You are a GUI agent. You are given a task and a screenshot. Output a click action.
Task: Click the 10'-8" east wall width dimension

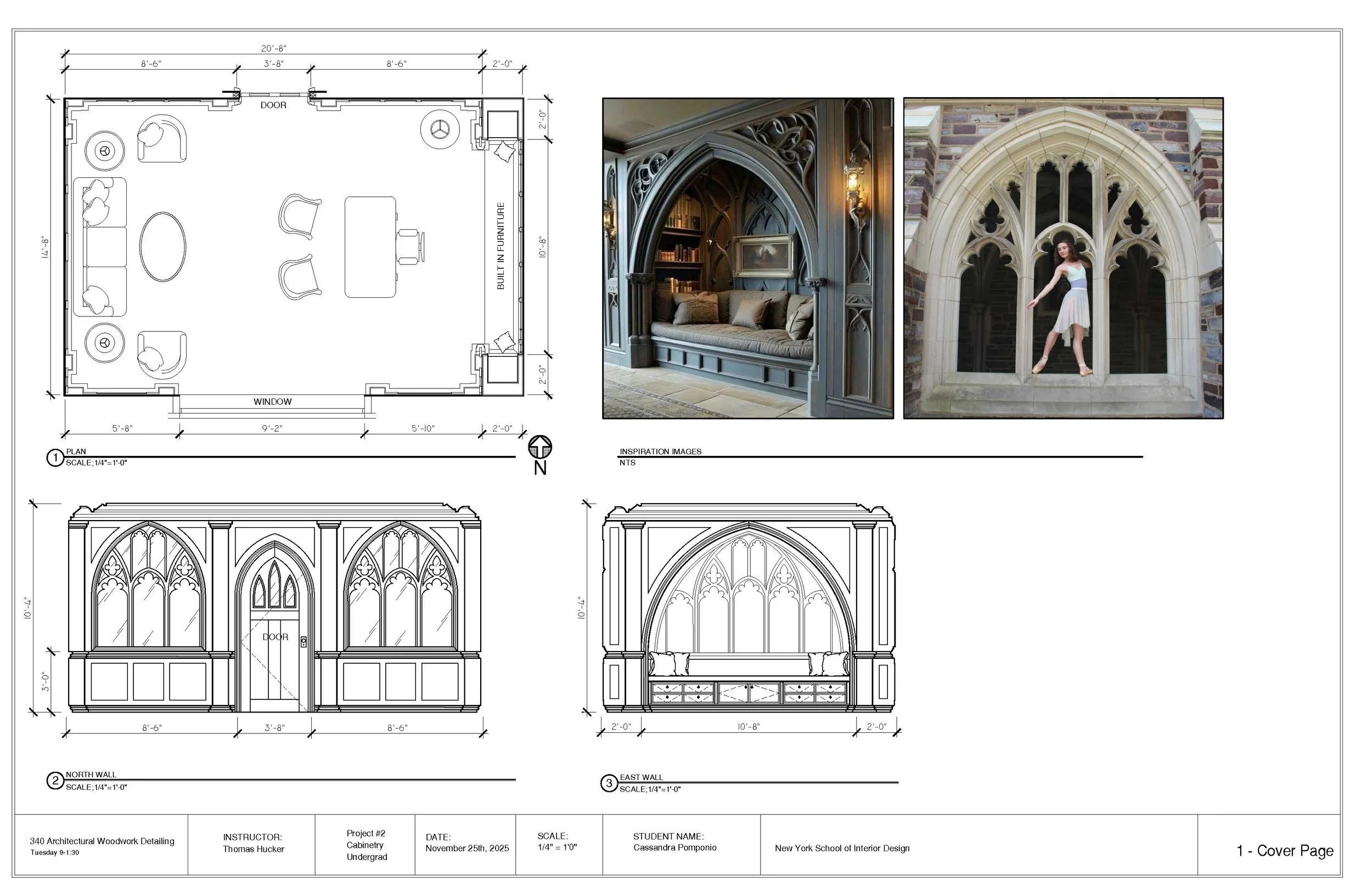[x=749, y=727]
